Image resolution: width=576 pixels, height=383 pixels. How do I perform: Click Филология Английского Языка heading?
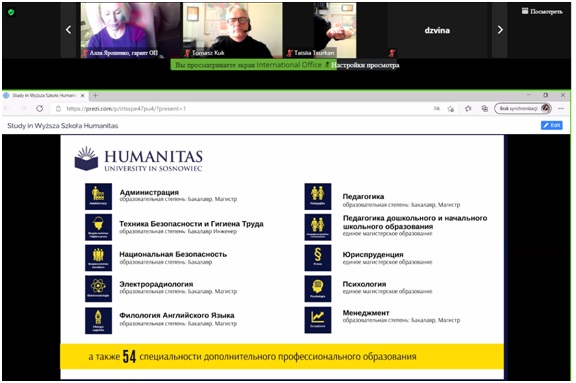(177, 315)
